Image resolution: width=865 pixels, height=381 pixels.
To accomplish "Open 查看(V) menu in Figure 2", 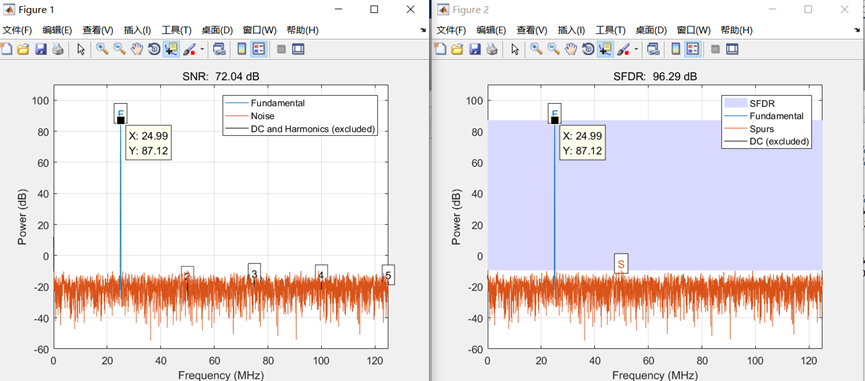I will point(532,30).
